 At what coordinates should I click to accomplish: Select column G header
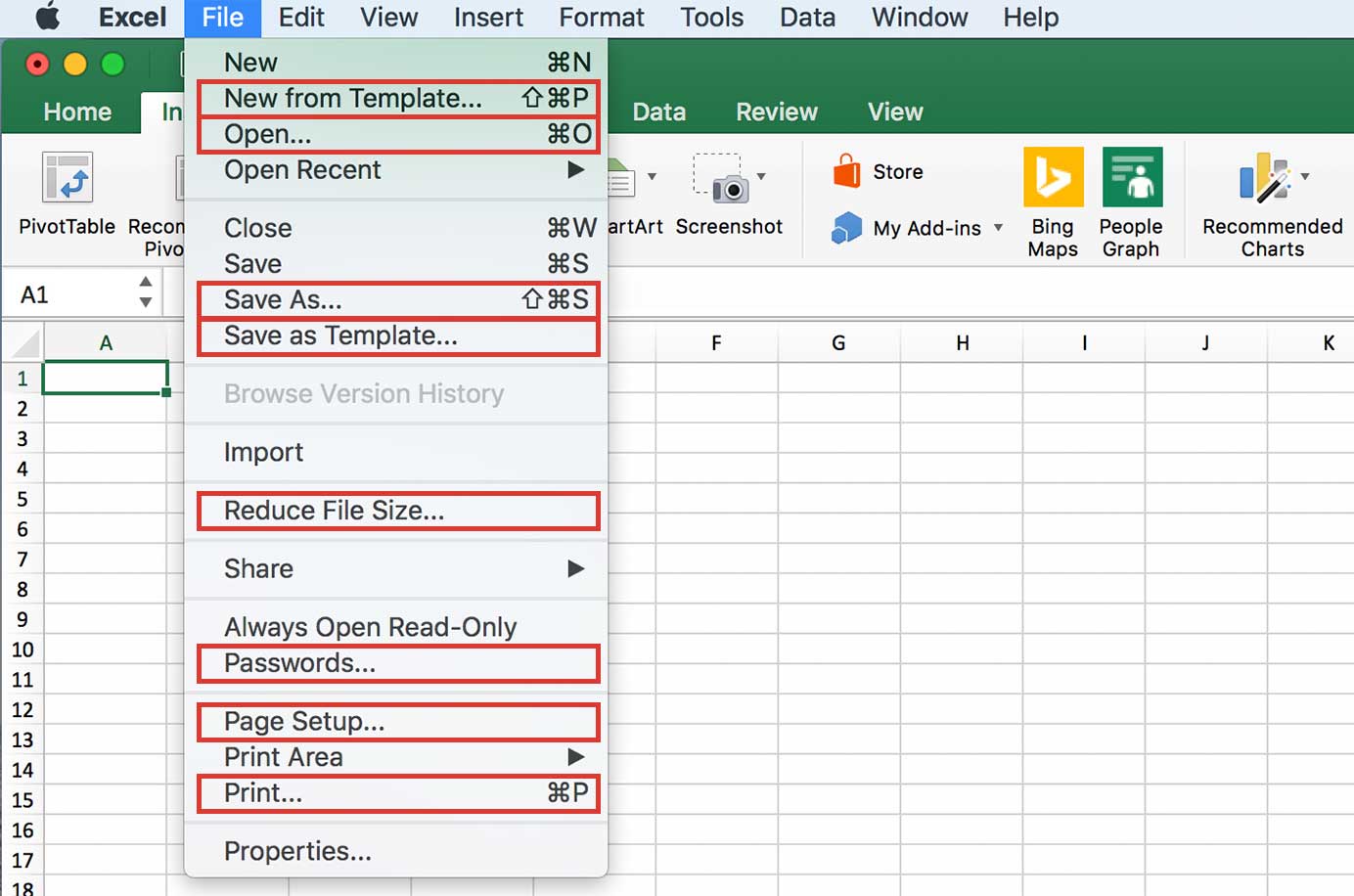pos(838,343)
